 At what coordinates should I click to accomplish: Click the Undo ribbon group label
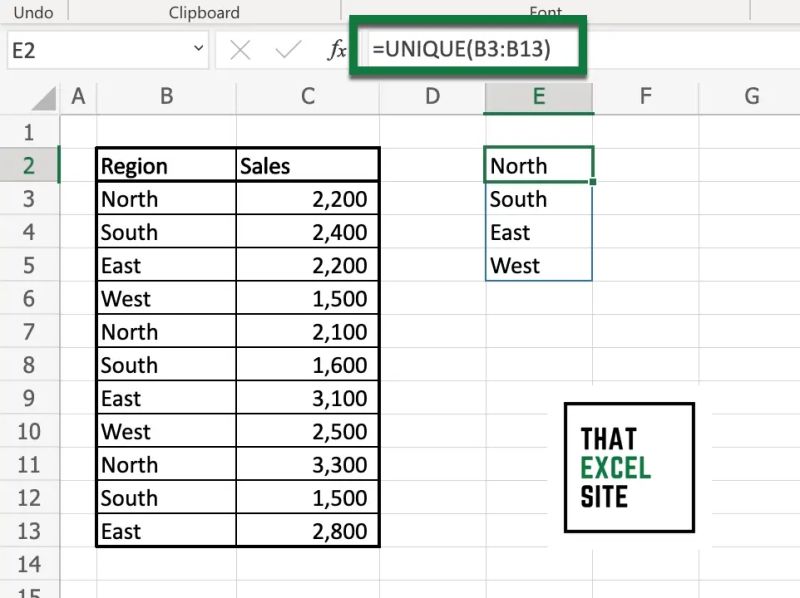tap(33, 12)
